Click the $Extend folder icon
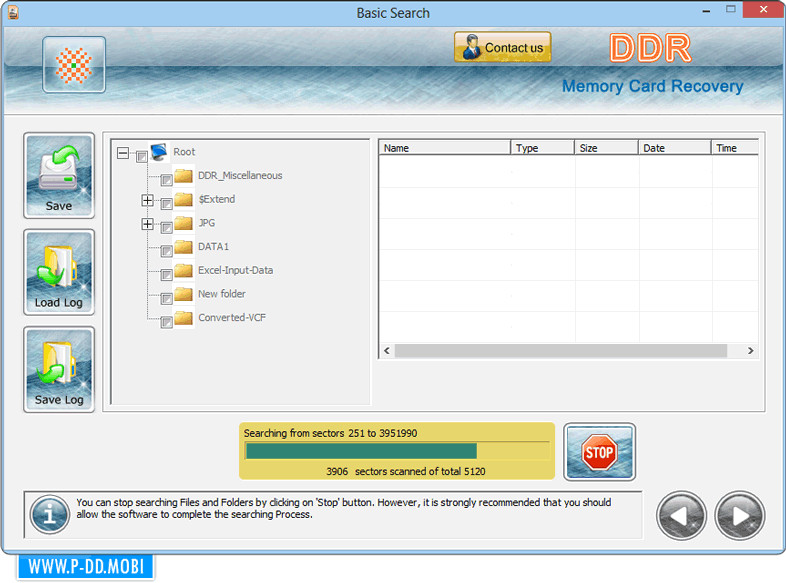Image resolution: width=786 pixels, height=583 pixels. pyautogui.click(x=183, y=199)
